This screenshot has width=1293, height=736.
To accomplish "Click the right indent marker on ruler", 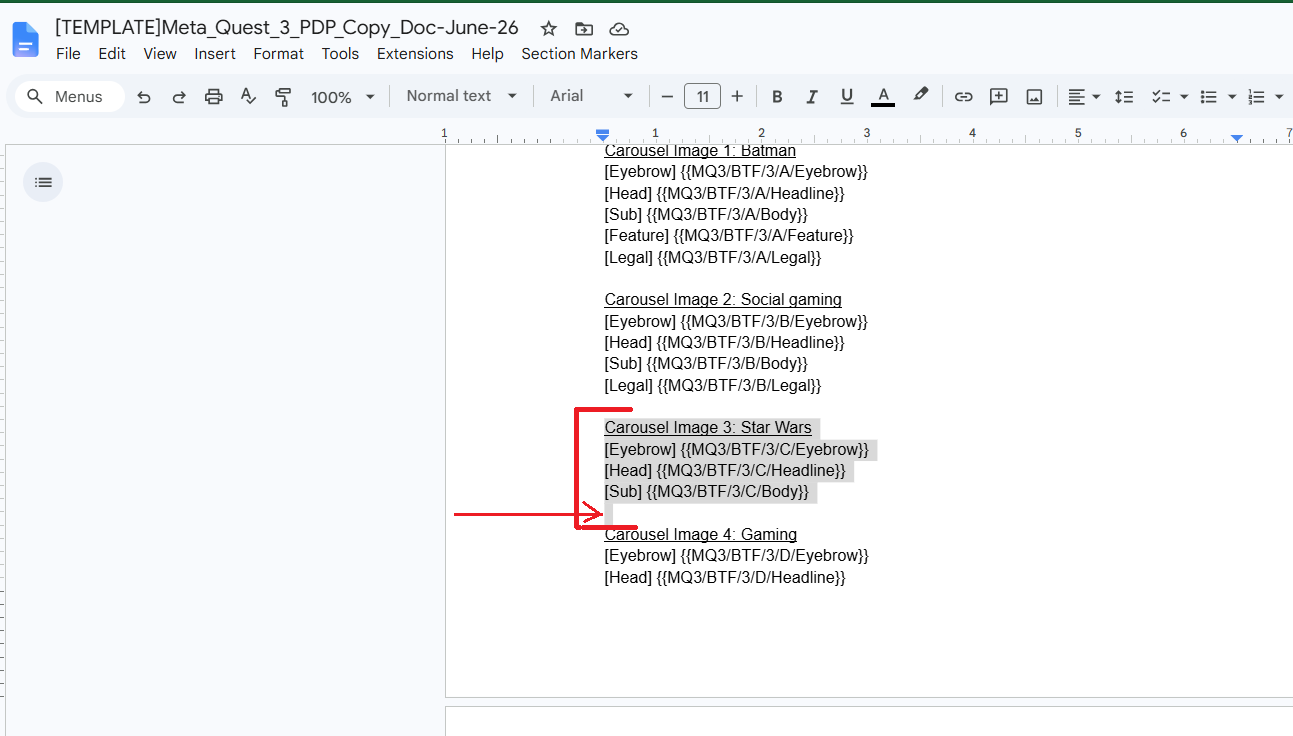I will 1237,137.
